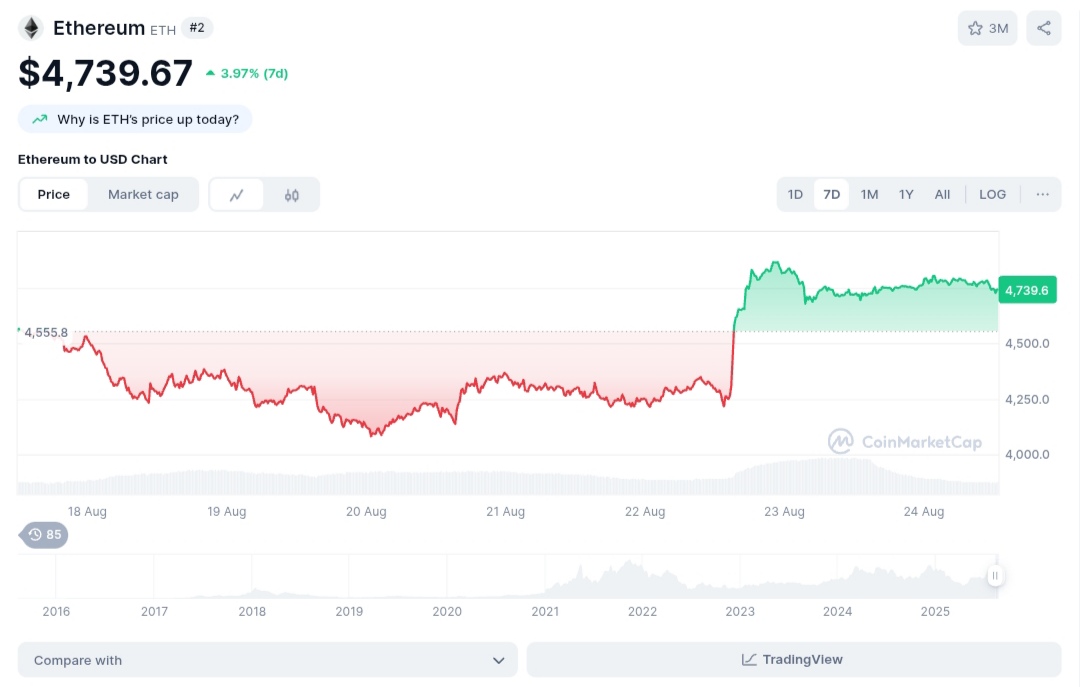
Task: Set chart range to 1M
Action: pos(869,194)
